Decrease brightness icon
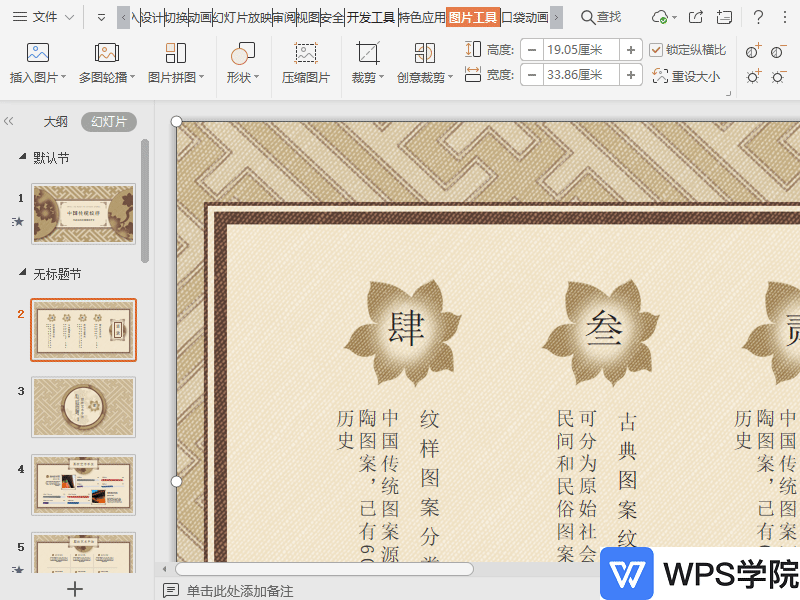 click(x=778, y=77)
